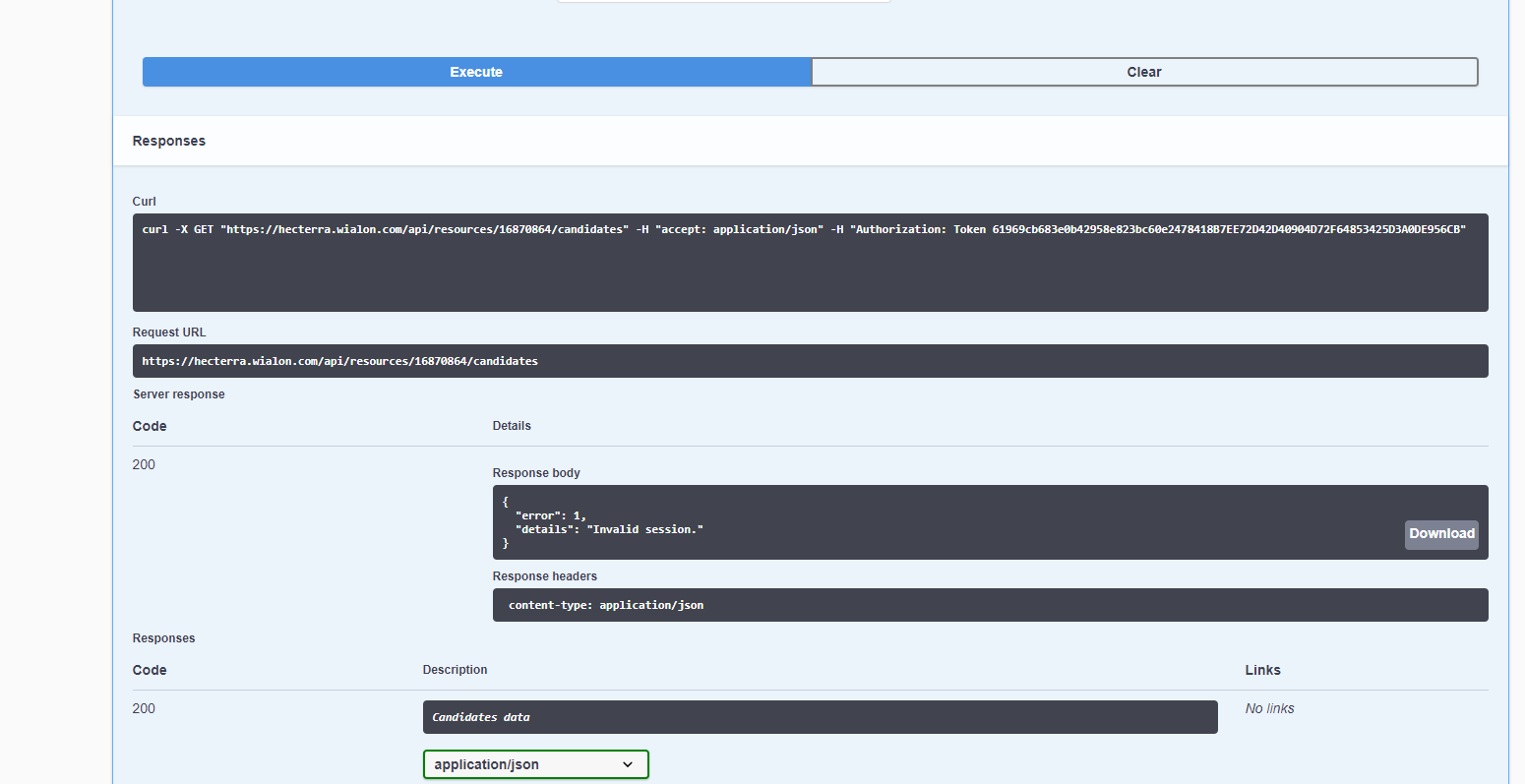Click the Details column header
The width and height of the screenshot is (1525, 784).
tap(512, 426)
